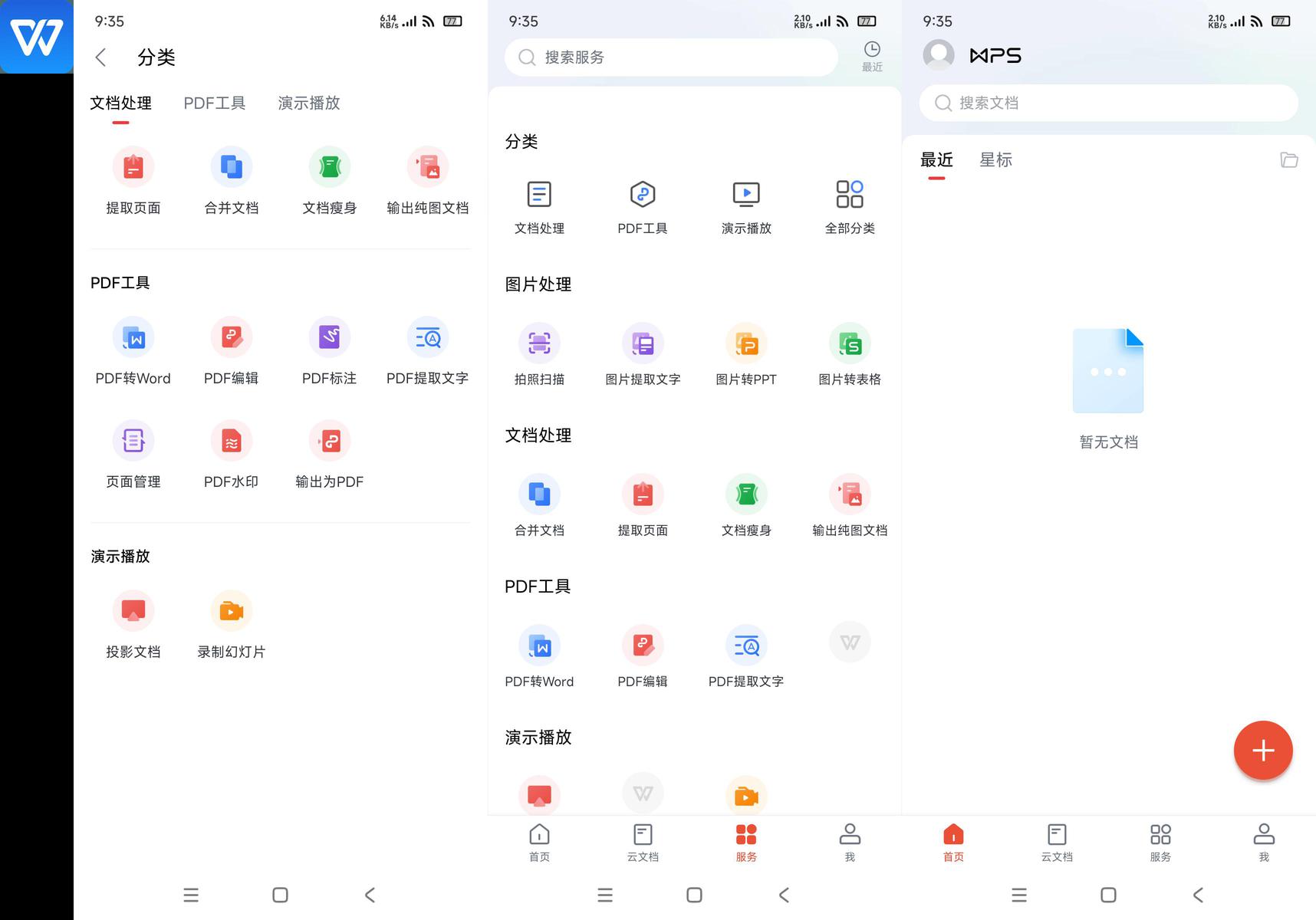
Task: Open the 全部分类 category
Action: (x=850, y=207)
